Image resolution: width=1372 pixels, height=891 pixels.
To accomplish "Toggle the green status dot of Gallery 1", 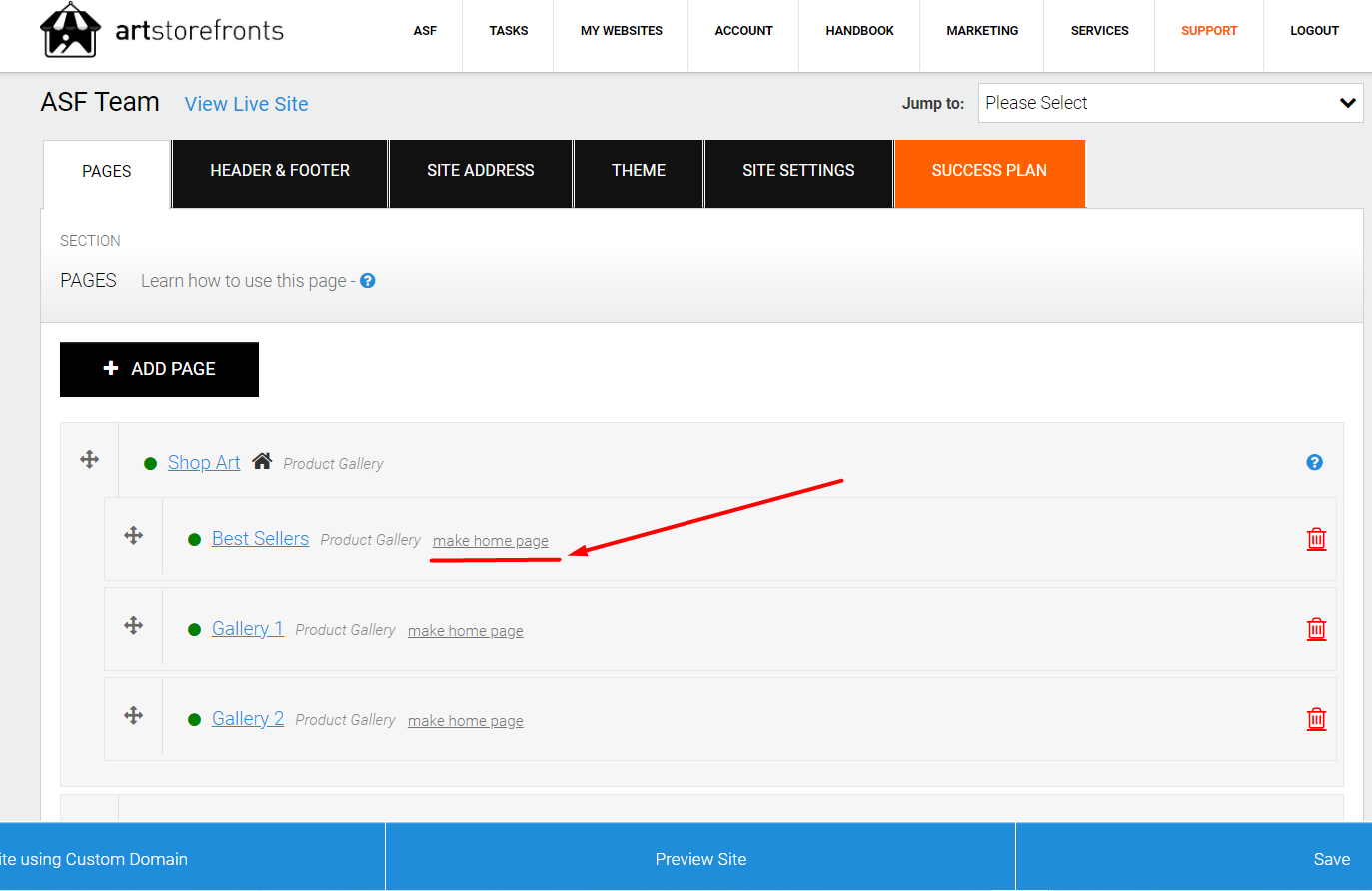I will (x=194, y=630).
